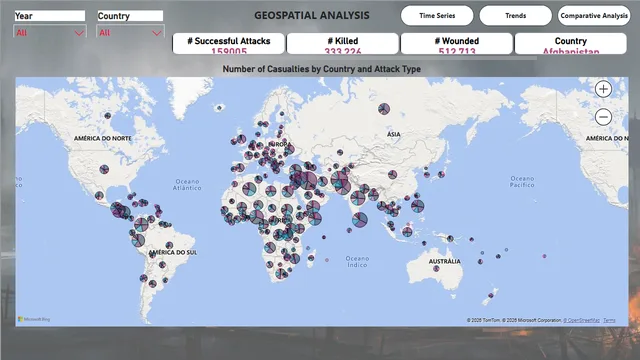Click the 'Oceano Índico' map label
The width and height of the screenshot is (640, 360).
357,262
